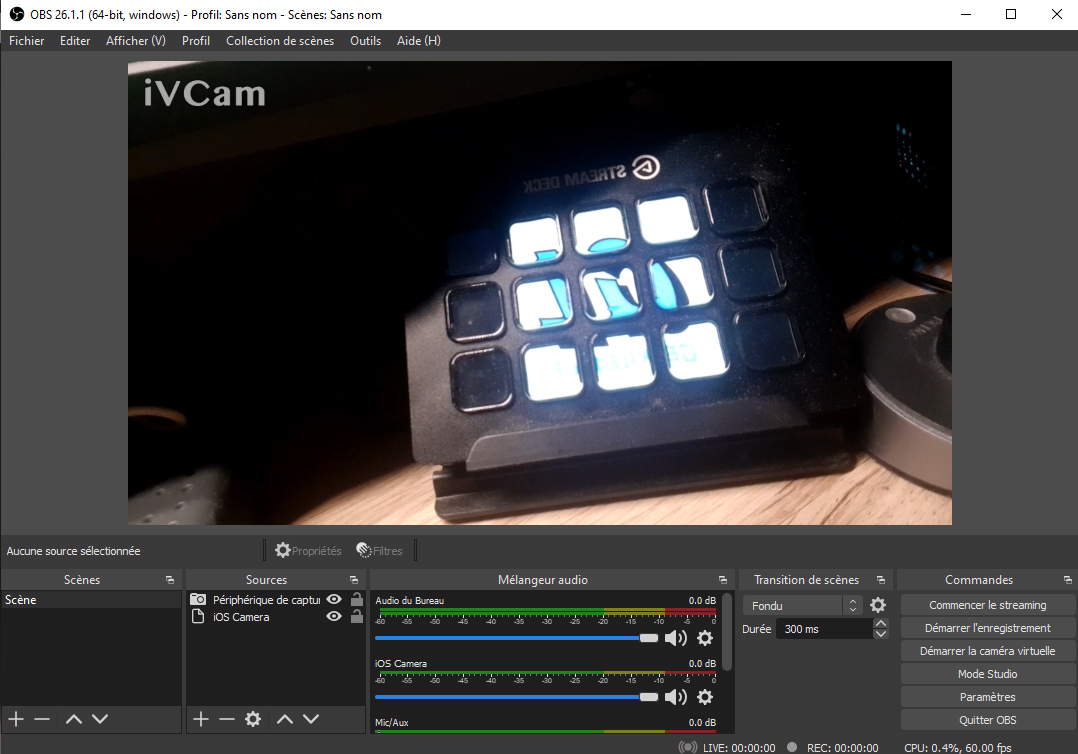This screenshot has width=1078, height=754.
Task: Toggle visibility of iOS Camera source
Action: [334, 617]
